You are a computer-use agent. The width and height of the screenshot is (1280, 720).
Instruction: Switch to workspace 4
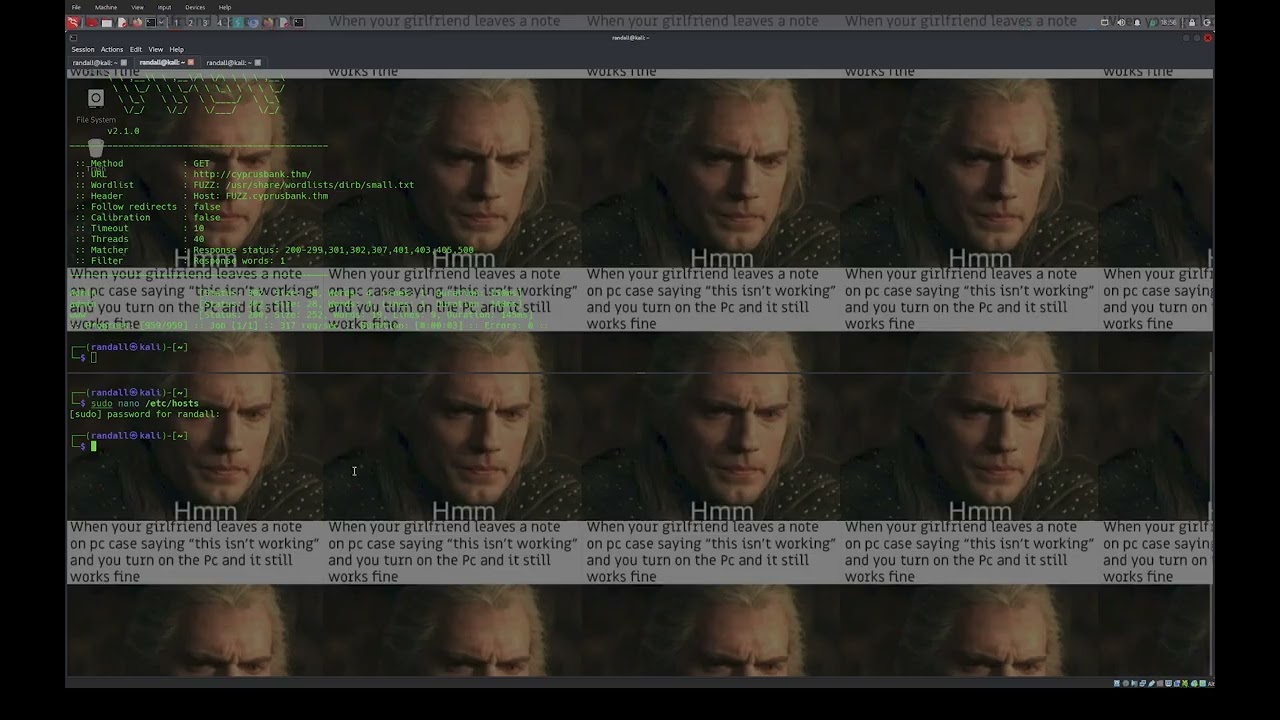(219, 22)
